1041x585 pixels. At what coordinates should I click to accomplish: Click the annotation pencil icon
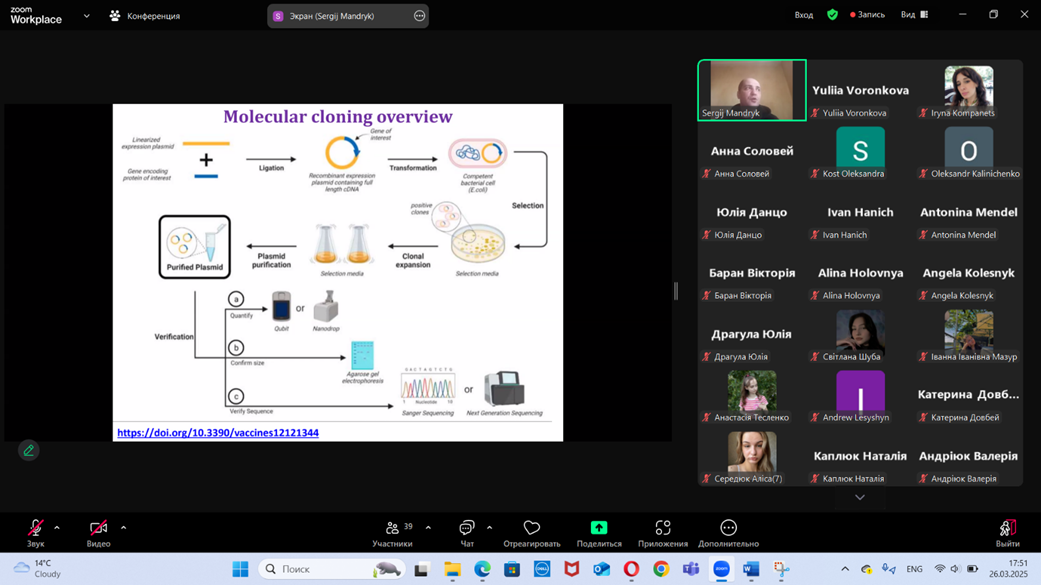pos(29,451)
